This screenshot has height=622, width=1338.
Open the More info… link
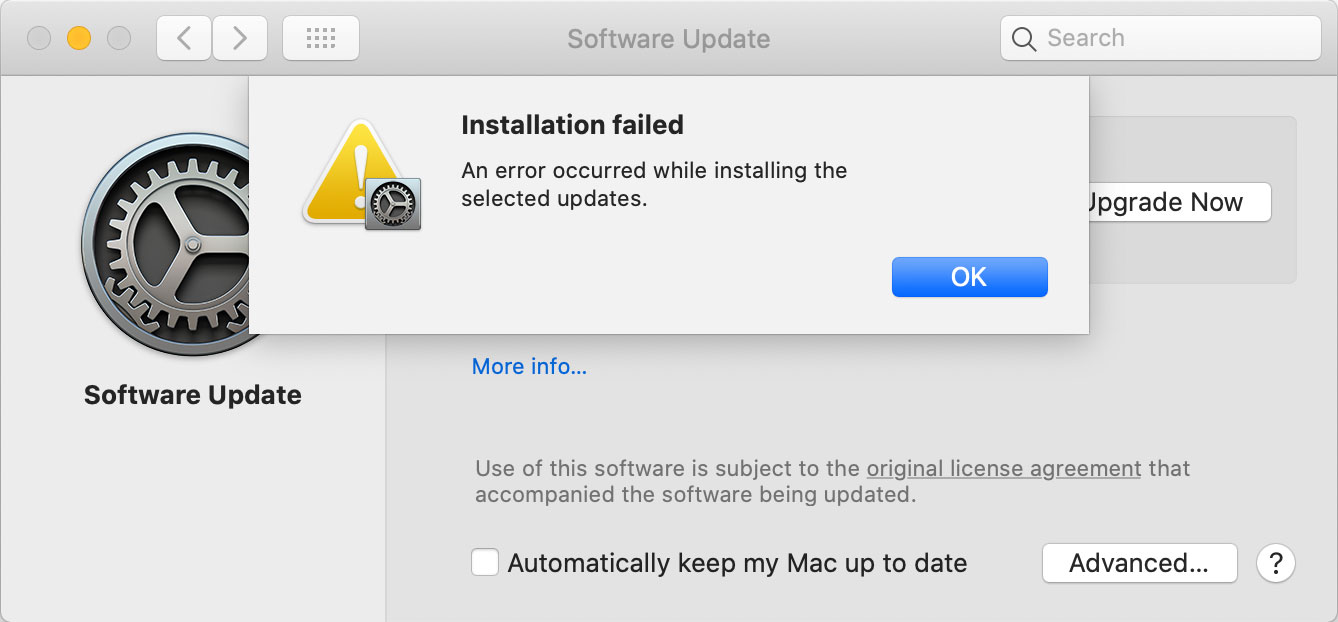(529, 367)
